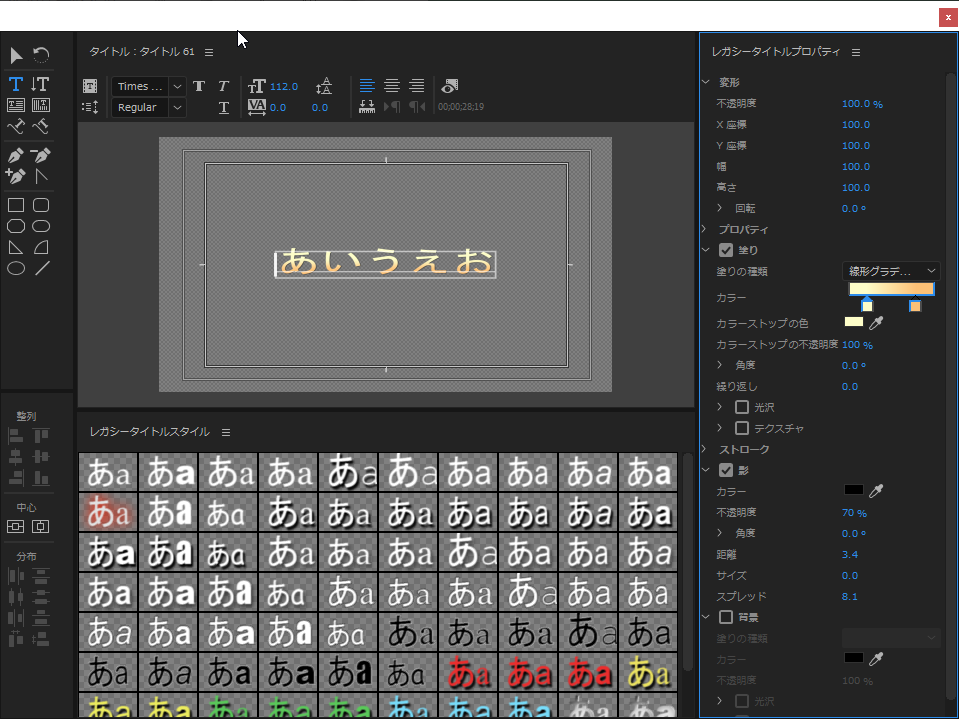Select the Selection arrow tool
Viewport: 959px width, 719px height.
[15, 56]
